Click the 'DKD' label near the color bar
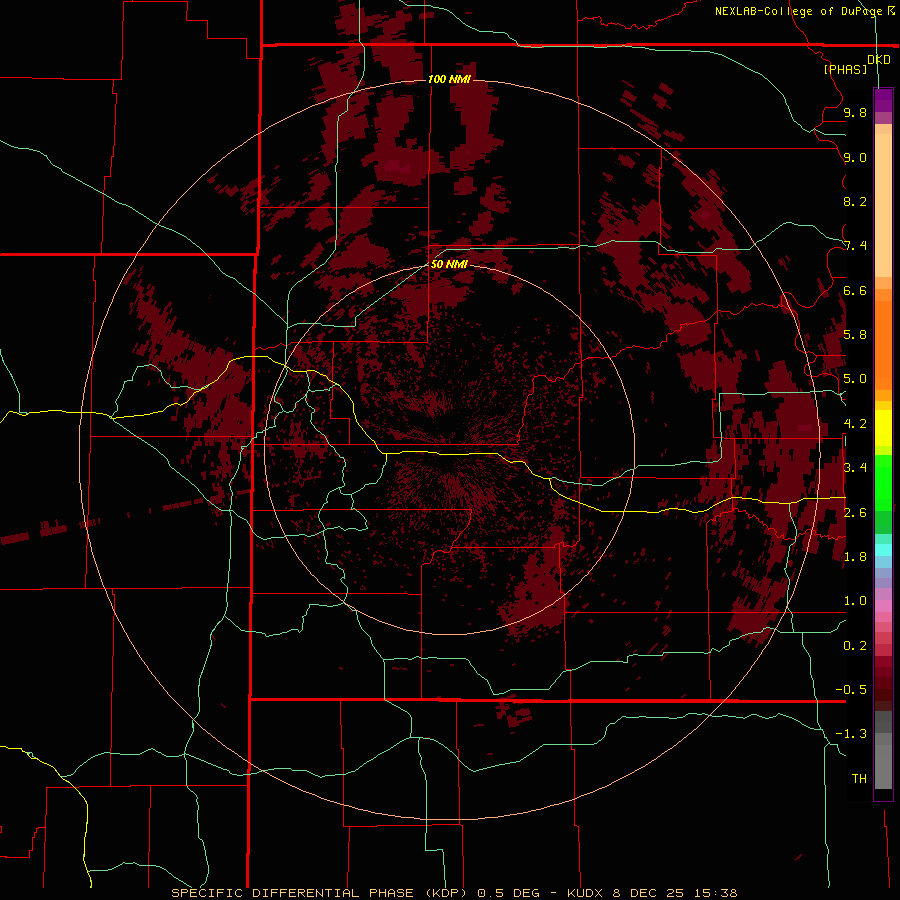The image size is (900, 900). [879, 59]
